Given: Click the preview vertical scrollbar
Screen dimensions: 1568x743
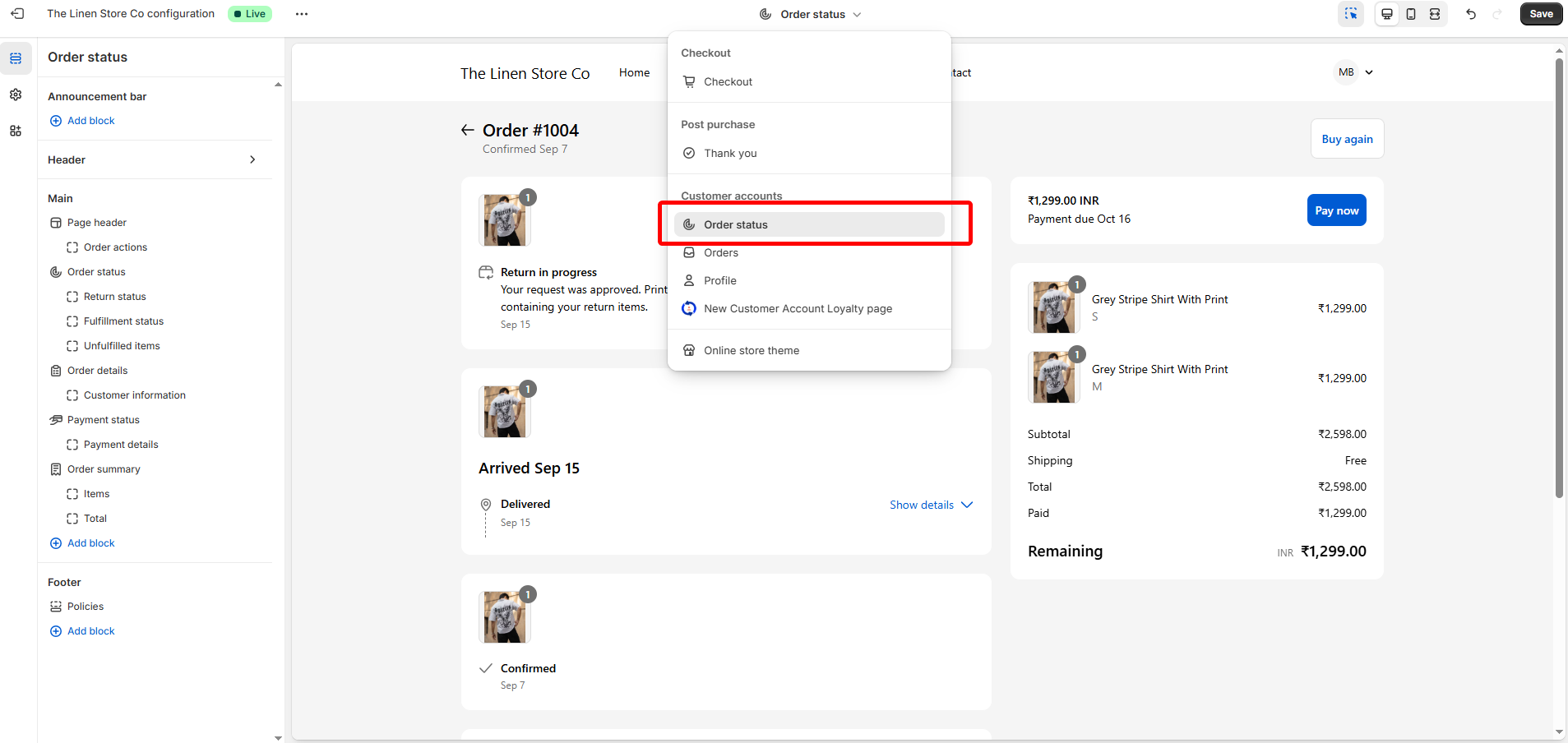Looking at the screenshot, I should click(1559, 279).
